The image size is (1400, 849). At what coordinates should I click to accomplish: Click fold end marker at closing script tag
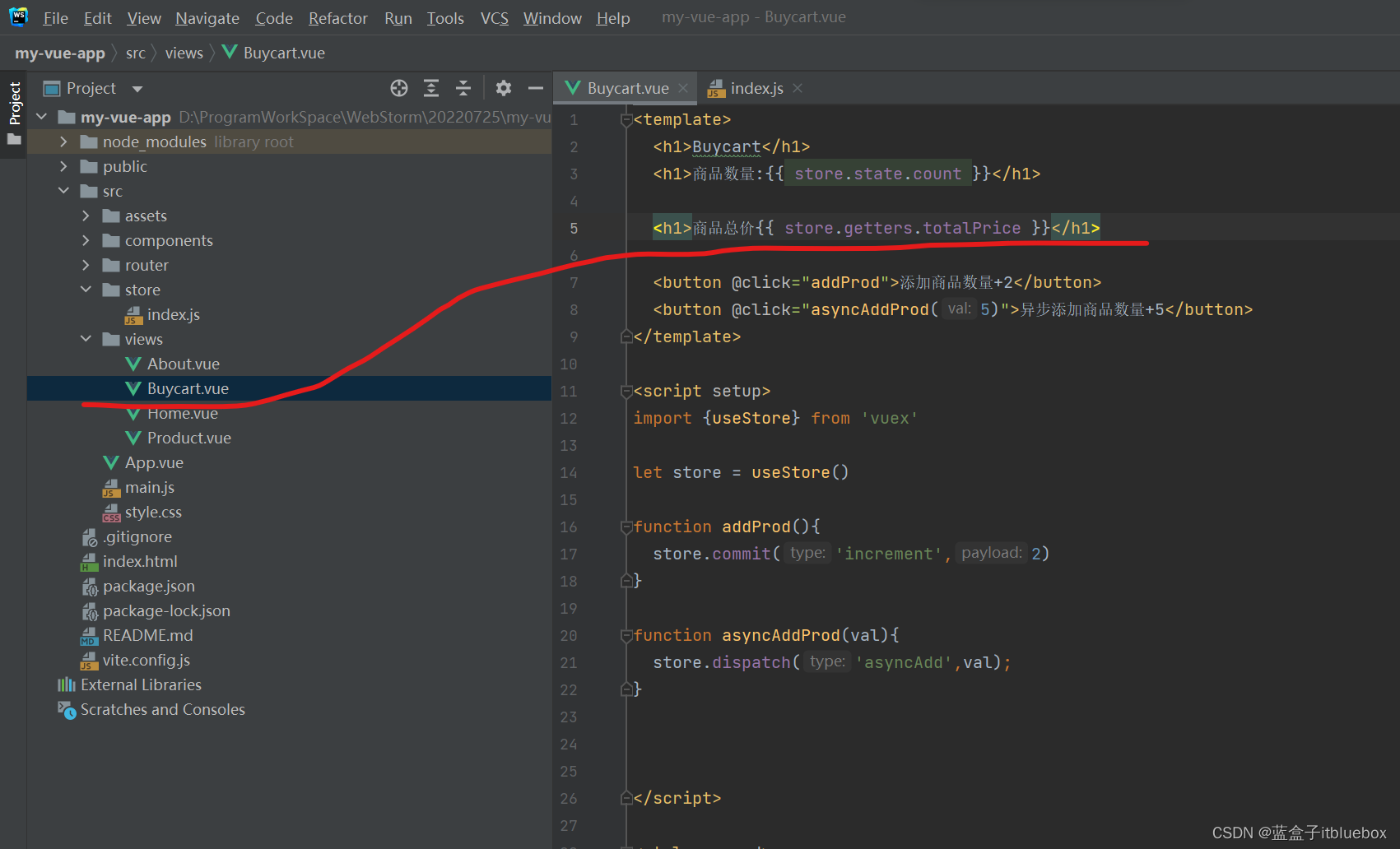click(x=626, y=798)
